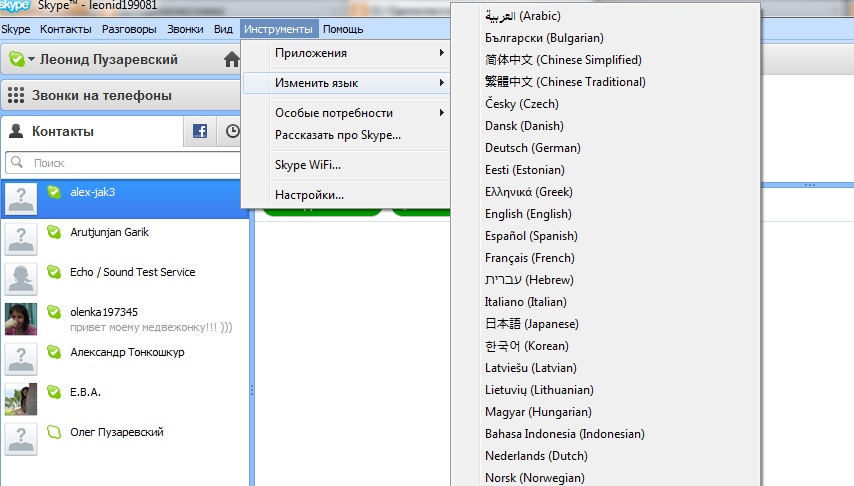Click Звонки на телефоны button
The height and width of the screenshot is (486, 854).
121,95
